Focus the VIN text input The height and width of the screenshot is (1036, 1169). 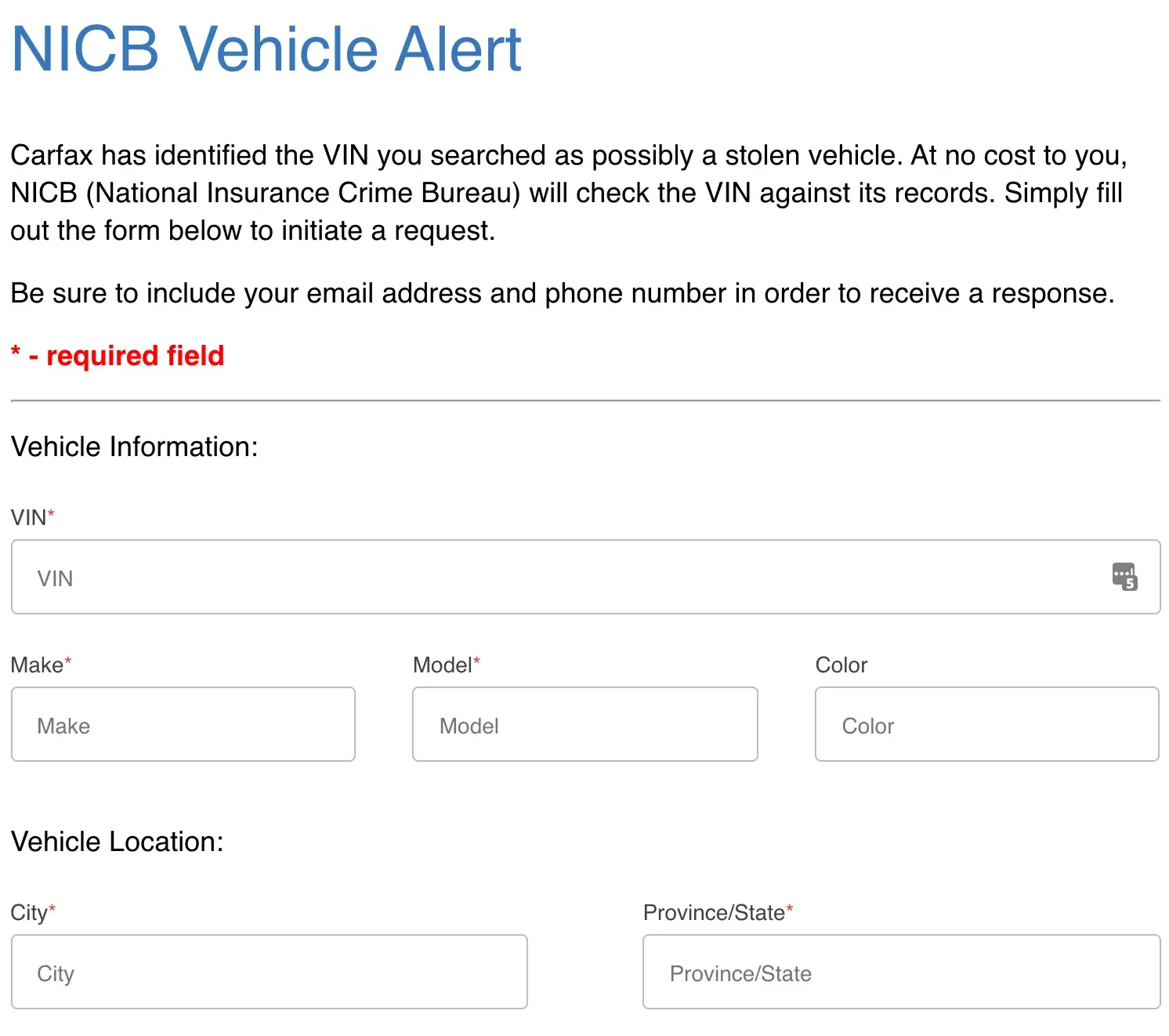coord(548,578)
